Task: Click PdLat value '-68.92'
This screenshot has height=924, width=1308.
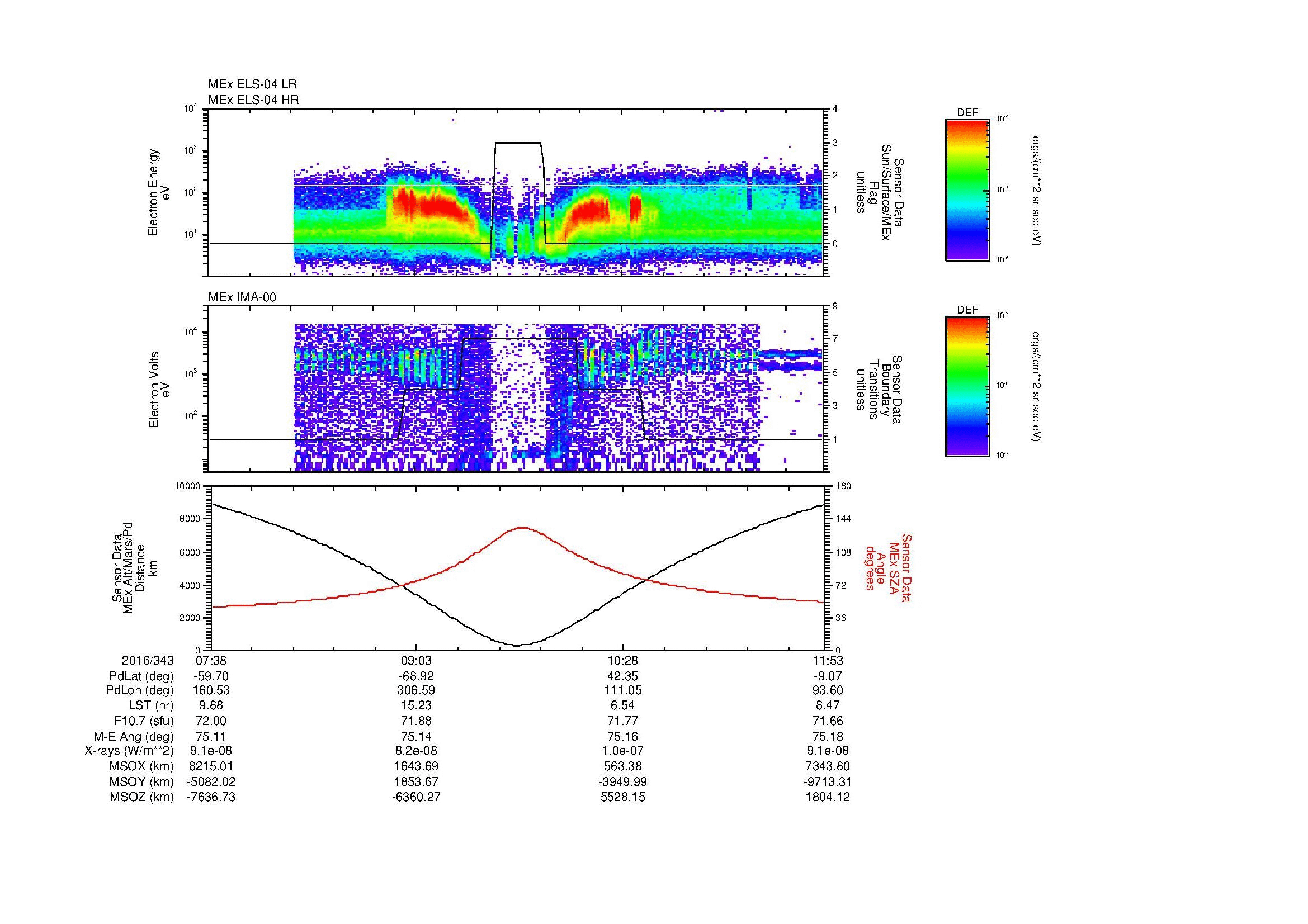Action: (417, 676)
